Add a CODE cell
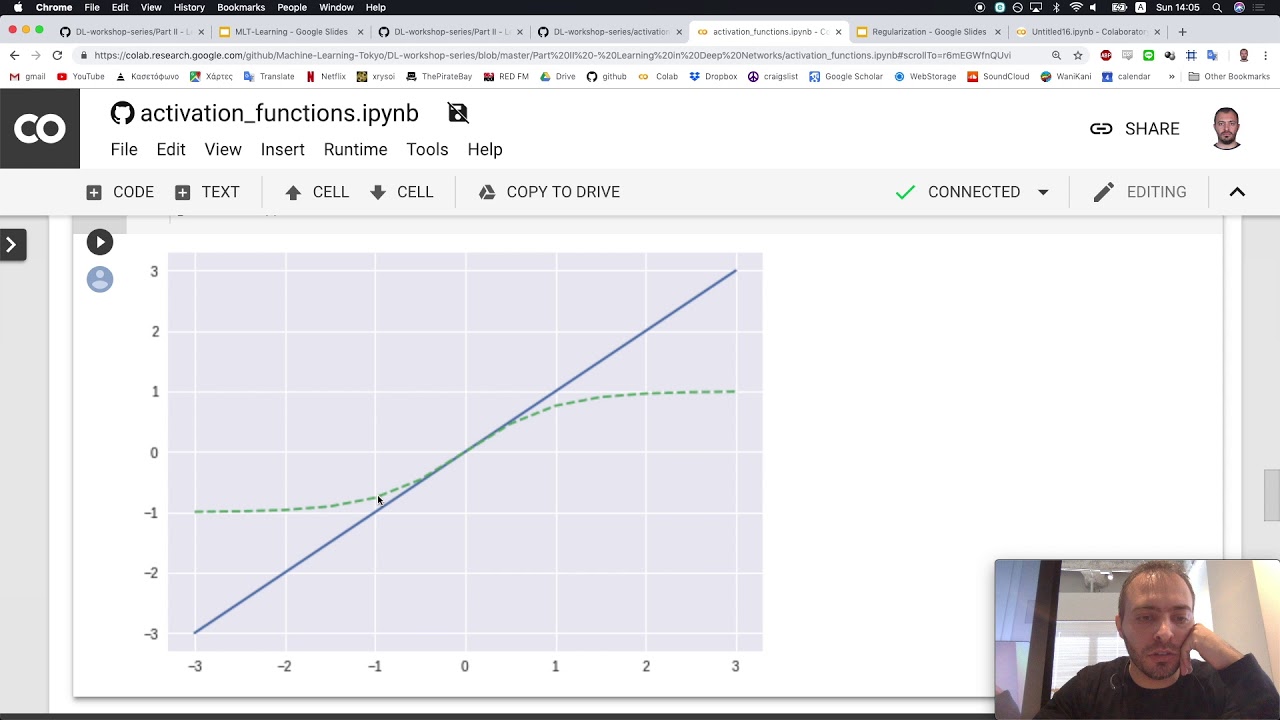 120,192
